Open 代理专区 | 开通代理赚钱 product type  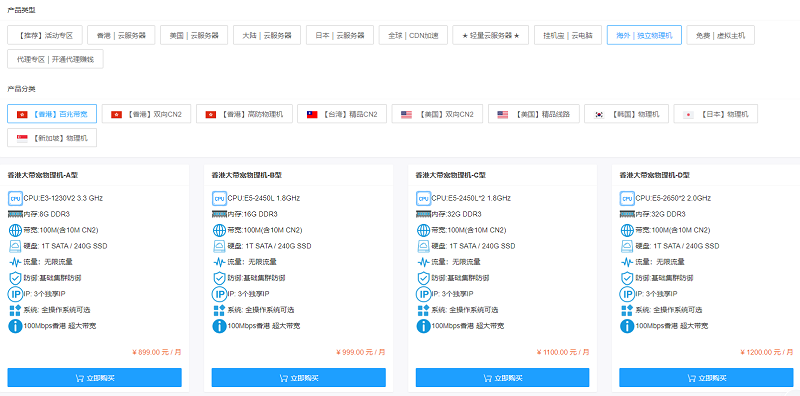point(55,59)
